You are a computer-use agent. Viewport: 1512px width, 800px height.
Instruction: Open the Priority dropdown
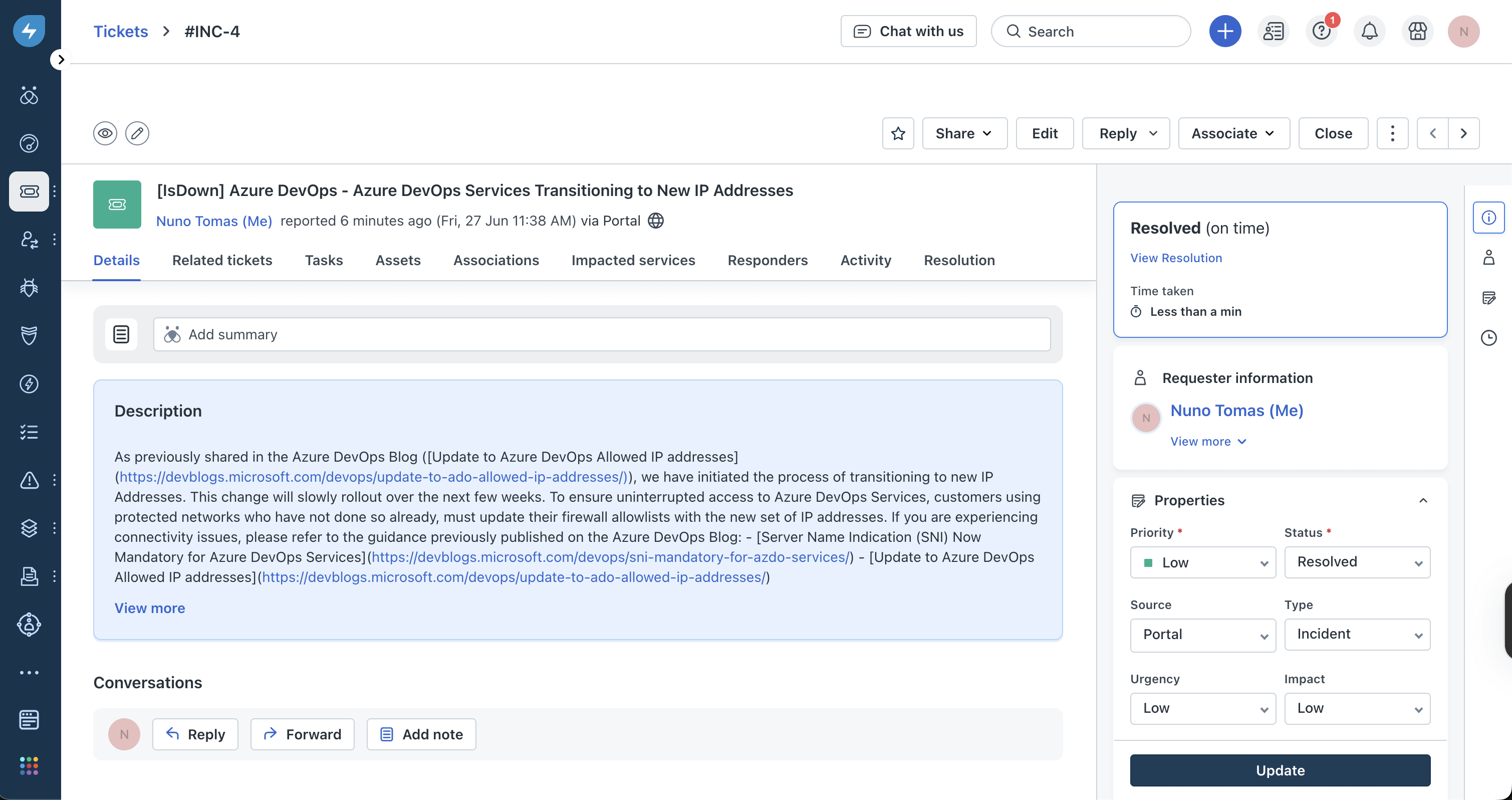click(x=1203, y=563)
